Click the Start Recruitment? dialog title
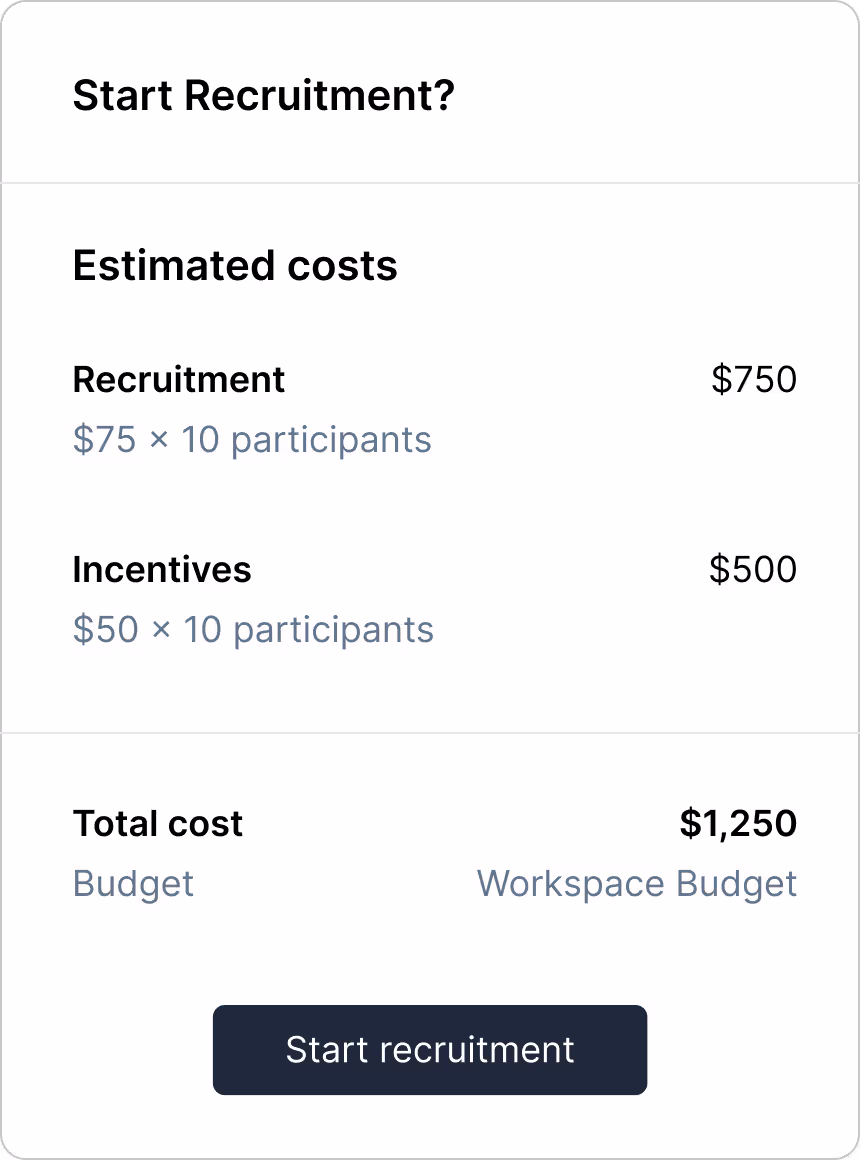This screenshot has width=860, height=1160. pos(263,95)
